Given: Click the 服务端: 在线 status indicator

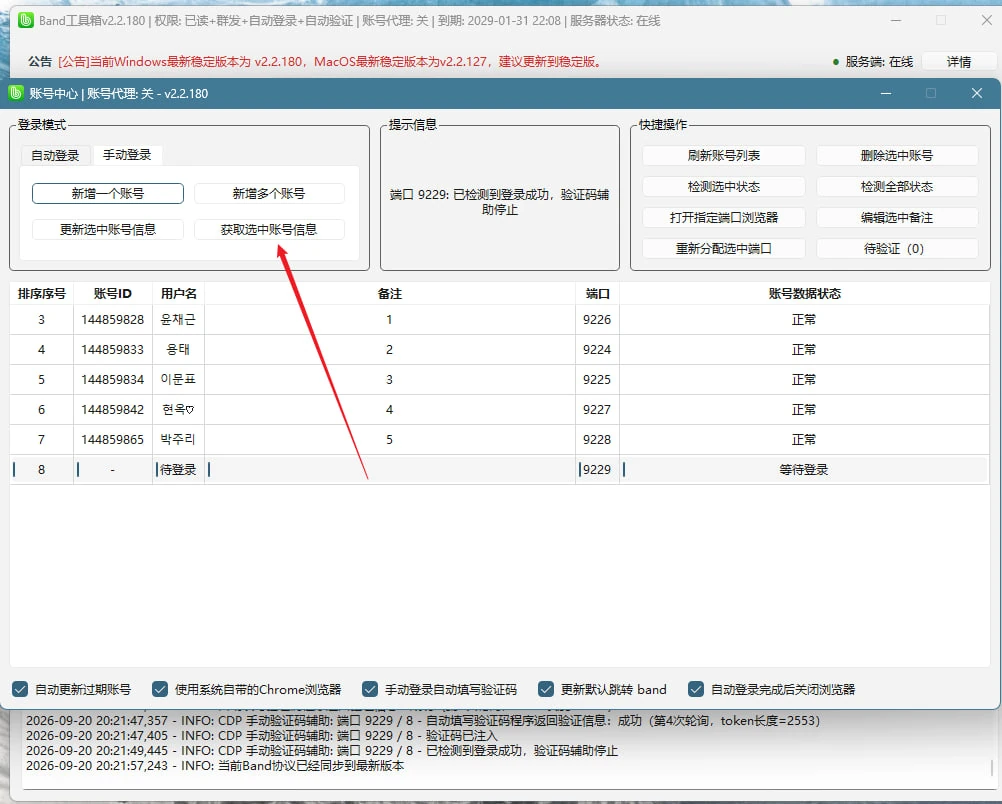Looking at the screenshot, I should pyautogui.click(x=873, y=62).
